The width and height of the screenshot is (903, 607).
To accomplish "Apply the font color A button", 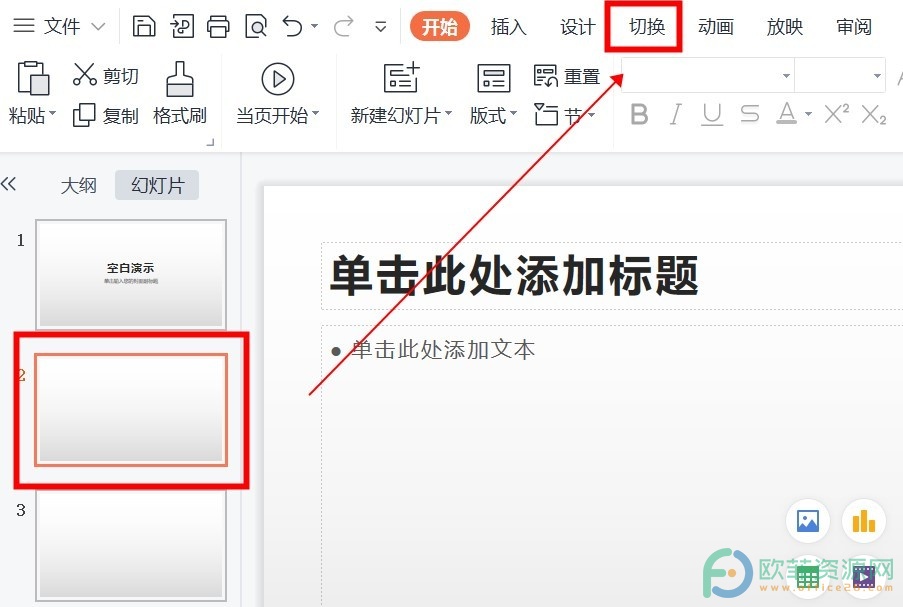I will point(787,113).
